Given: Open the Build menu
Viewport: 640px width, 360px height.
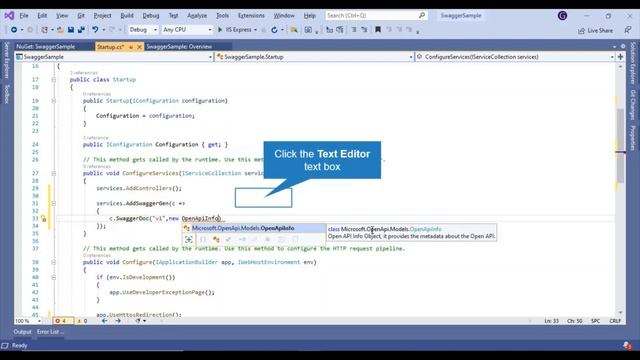Looking at the screenshot, I should (x=127, y=16).
